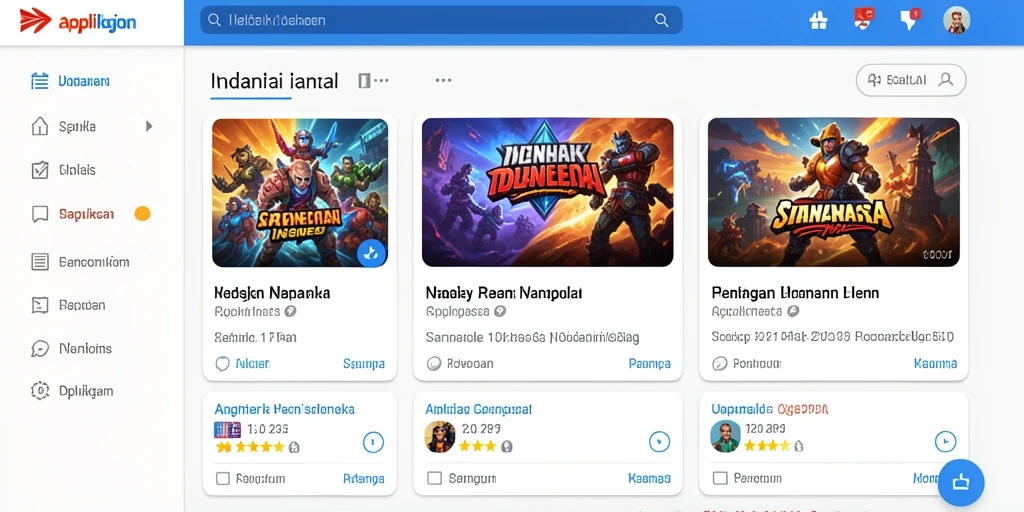Screen dimensions: 1024x512
Task: Click the Penlagan Hoonann Llenn title text
Action: (795, 293)
